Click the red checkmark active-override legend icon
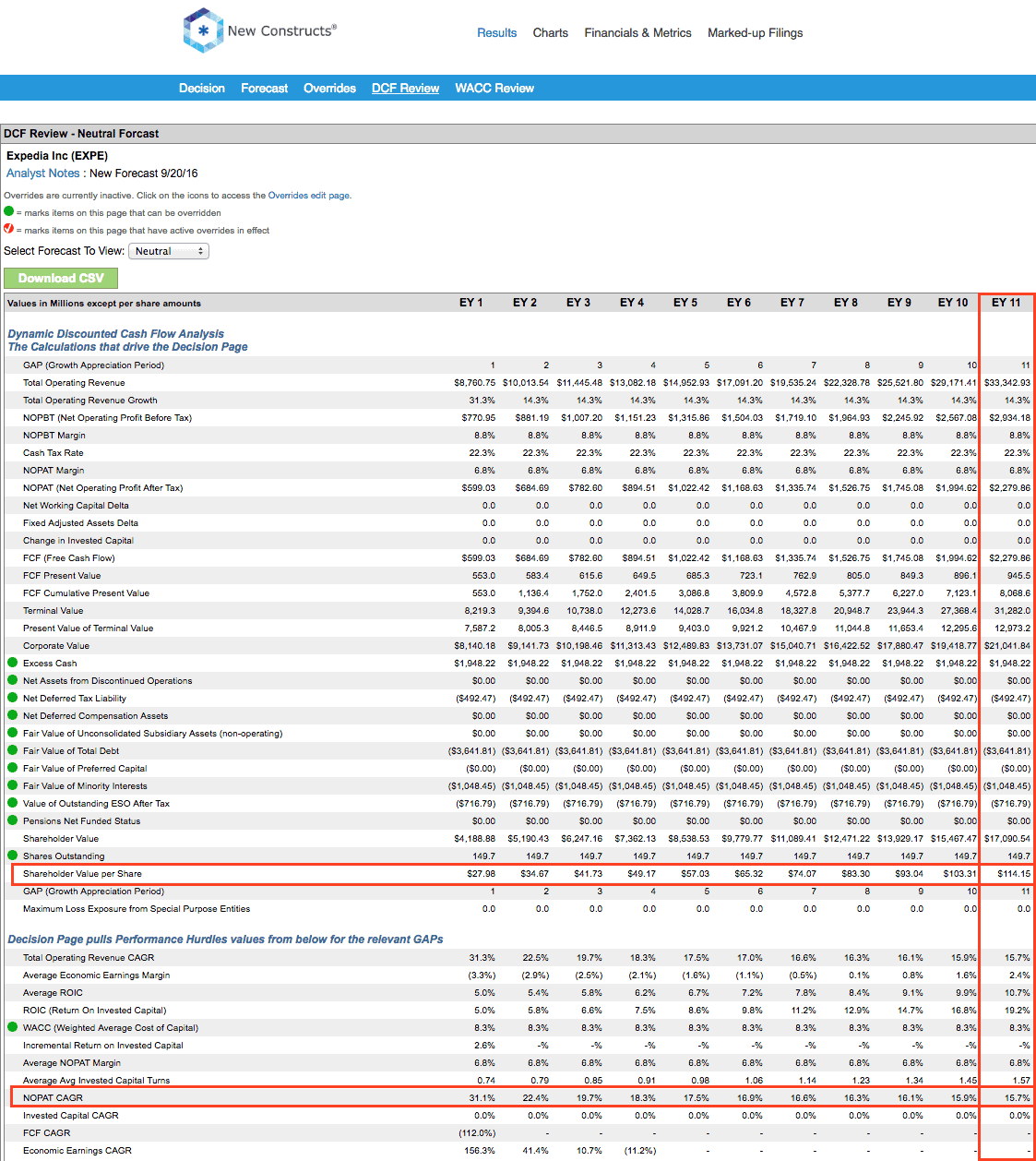 click(9, 229)
